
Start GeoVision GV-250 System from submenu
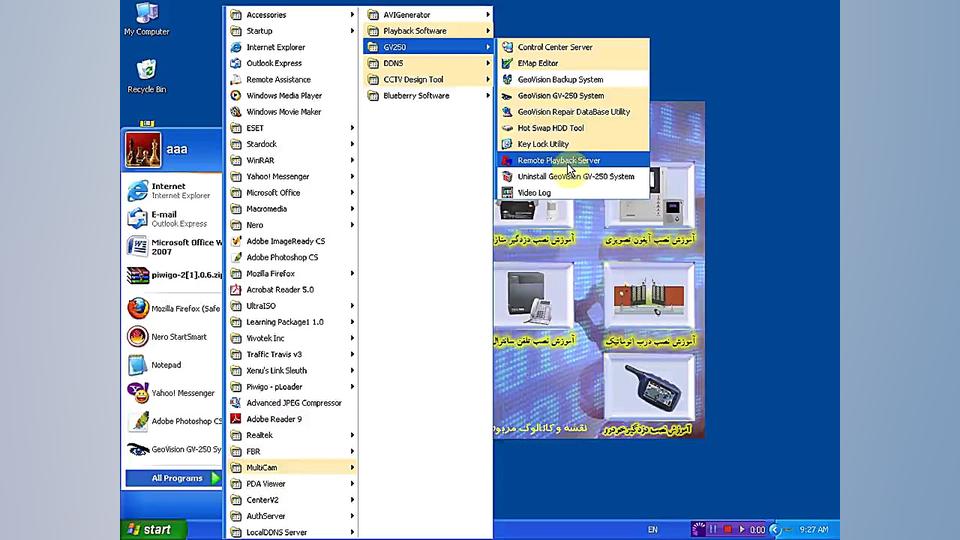coord(573,96)
